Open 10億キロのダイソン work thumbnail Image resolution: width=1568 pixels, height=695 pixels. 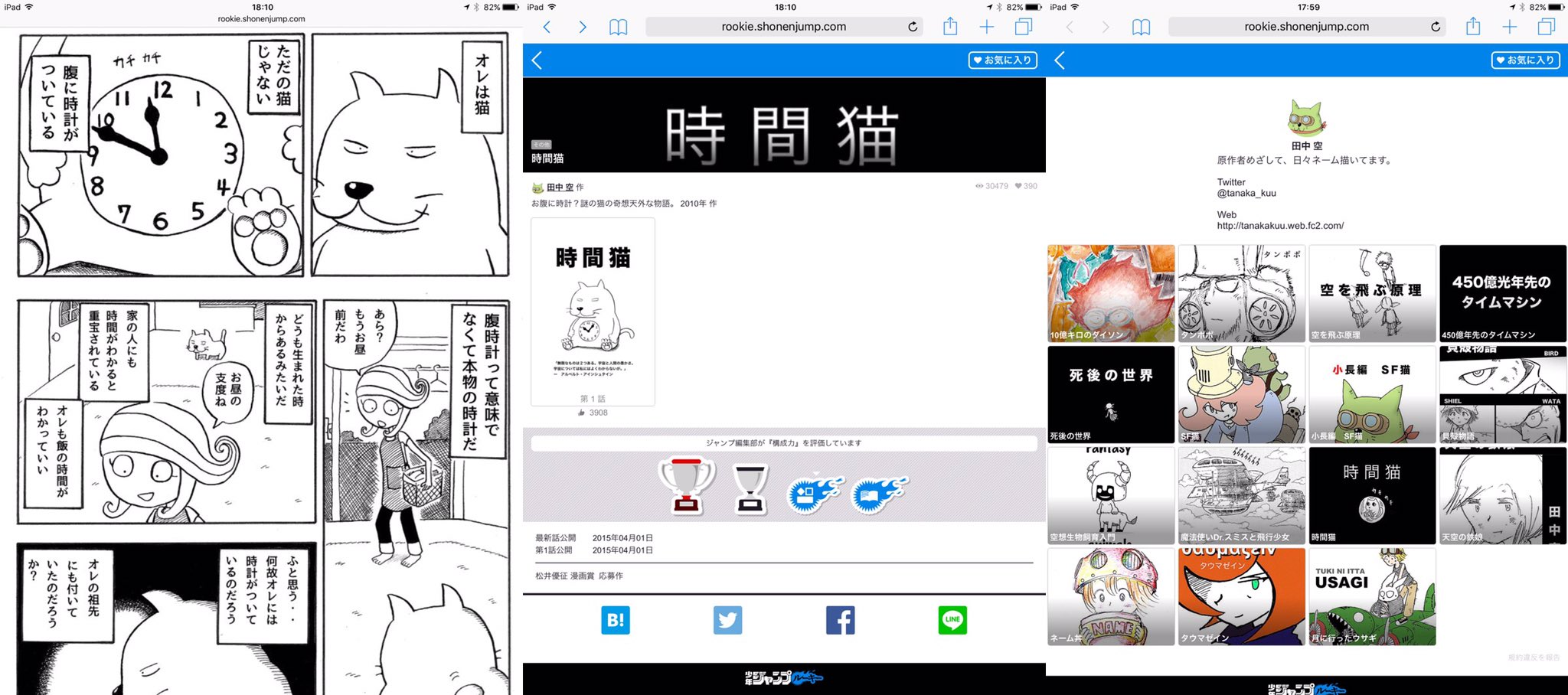pos(1111,293)
